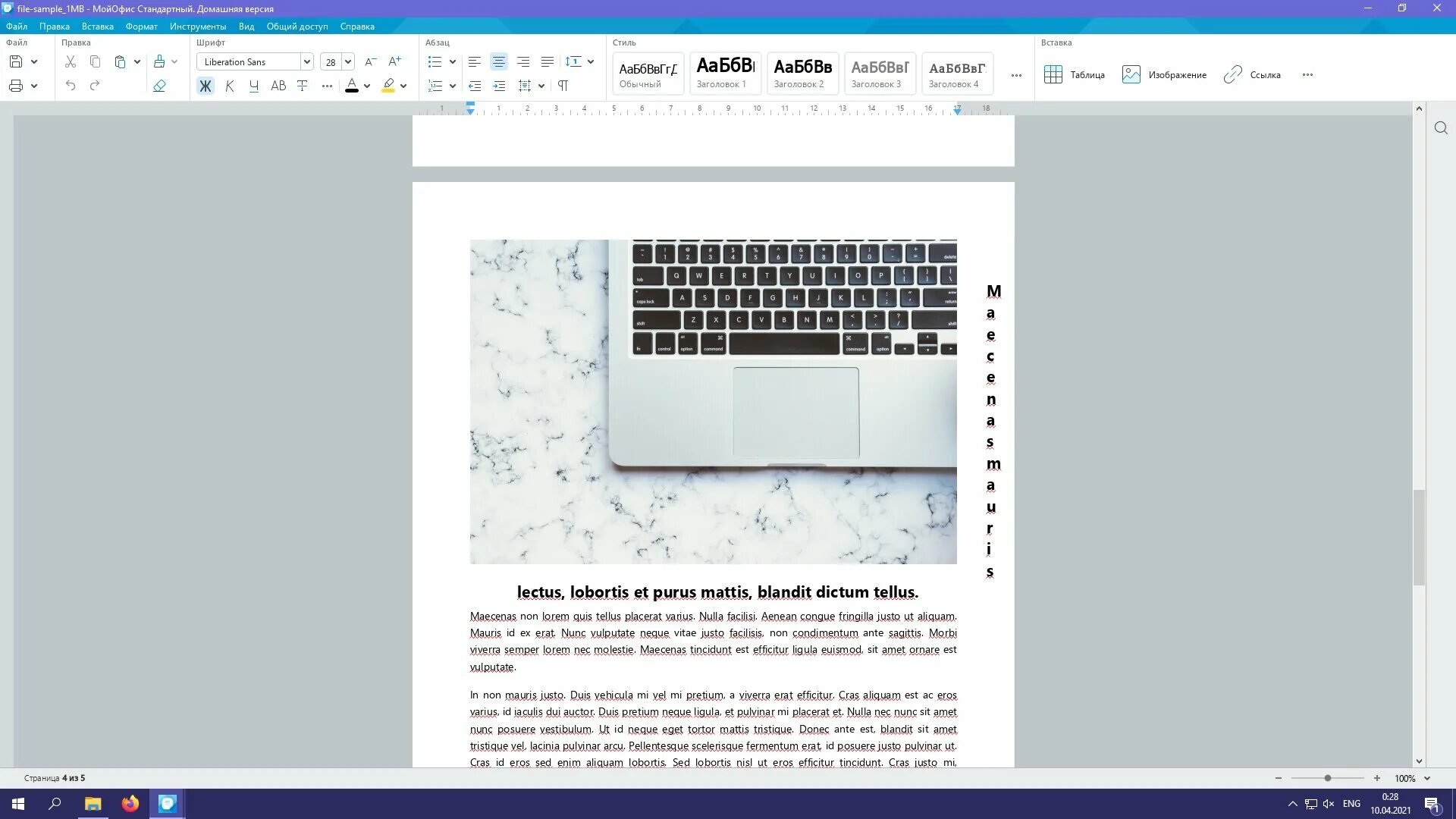The image size is (1456, 819).
Task: Select the font name dropdown Liberation Sans
Action: (255, 62)
